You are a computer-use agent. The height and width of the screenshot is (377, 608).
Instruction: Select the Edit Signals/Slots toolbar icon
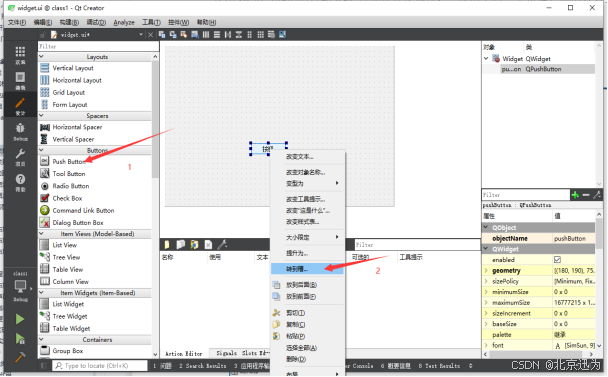pos(173,35)
